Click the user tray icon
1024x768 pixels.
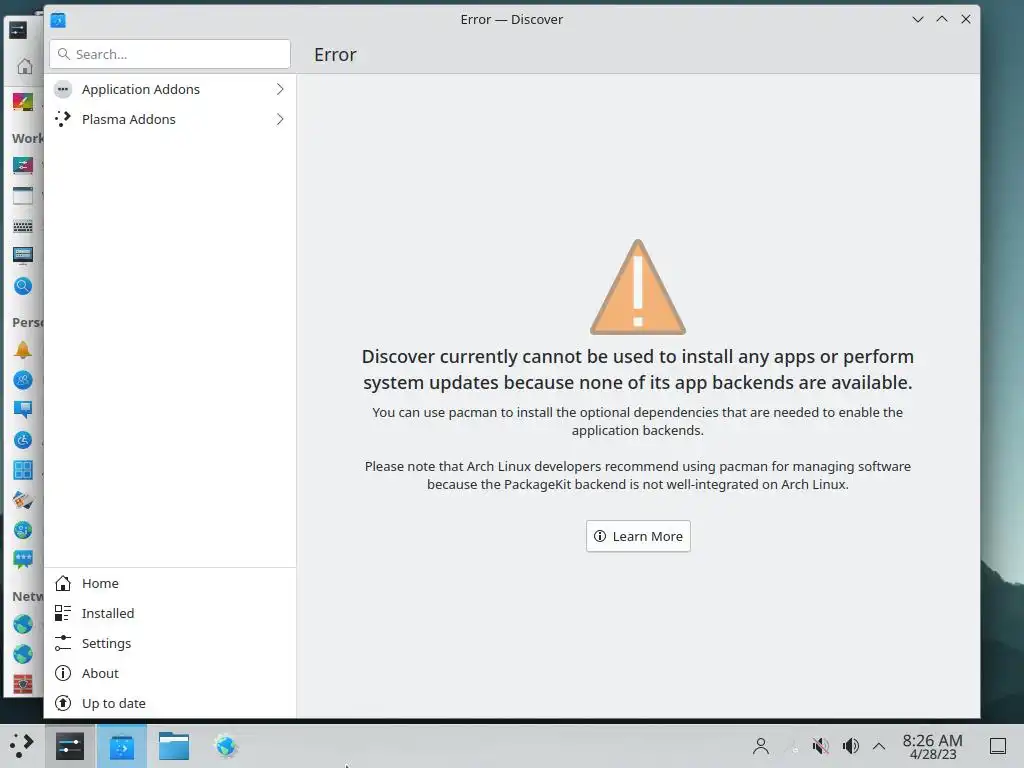tap(761, 746)
